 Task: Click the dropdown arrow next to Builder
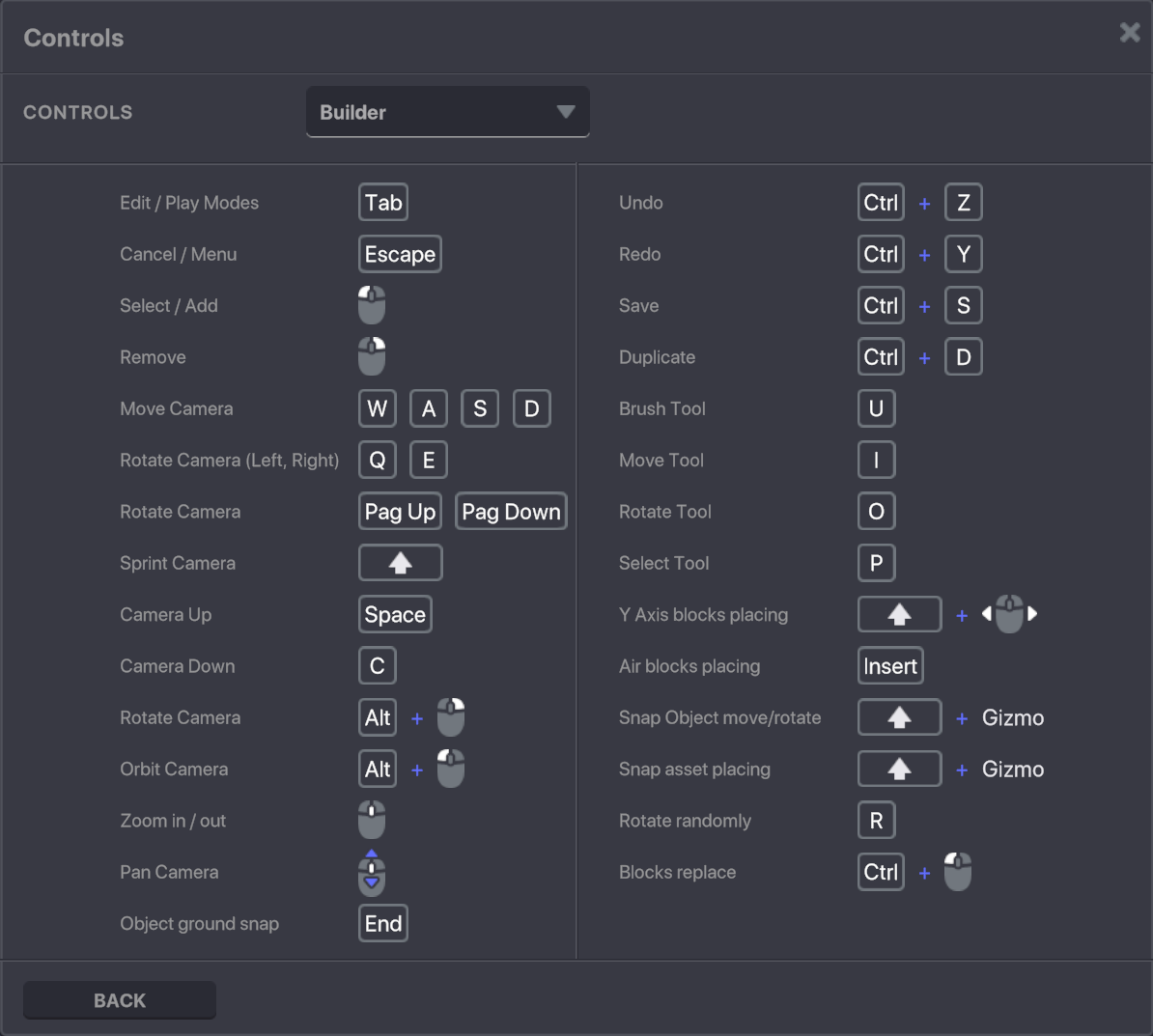pos(566,112)
